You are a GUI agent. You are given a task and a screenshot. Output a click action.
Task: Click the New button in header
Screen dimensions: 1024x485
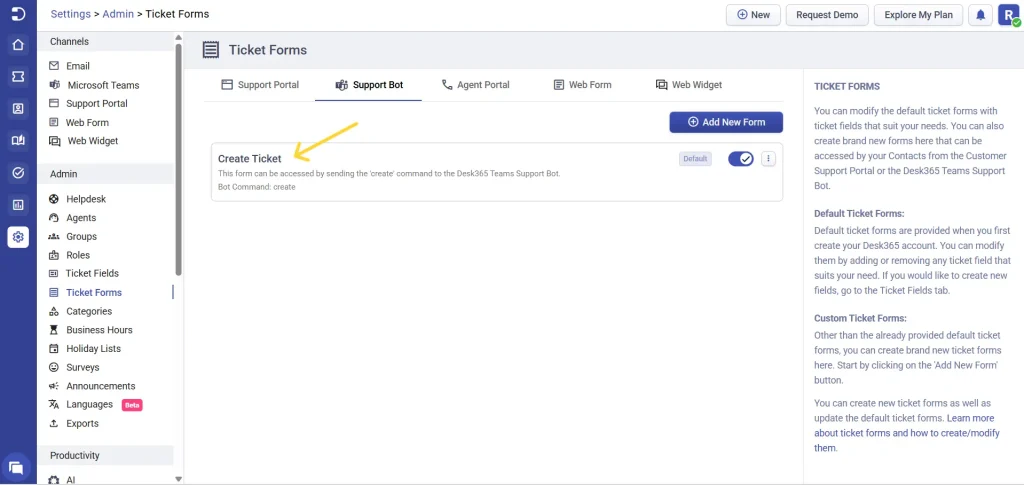753,15
